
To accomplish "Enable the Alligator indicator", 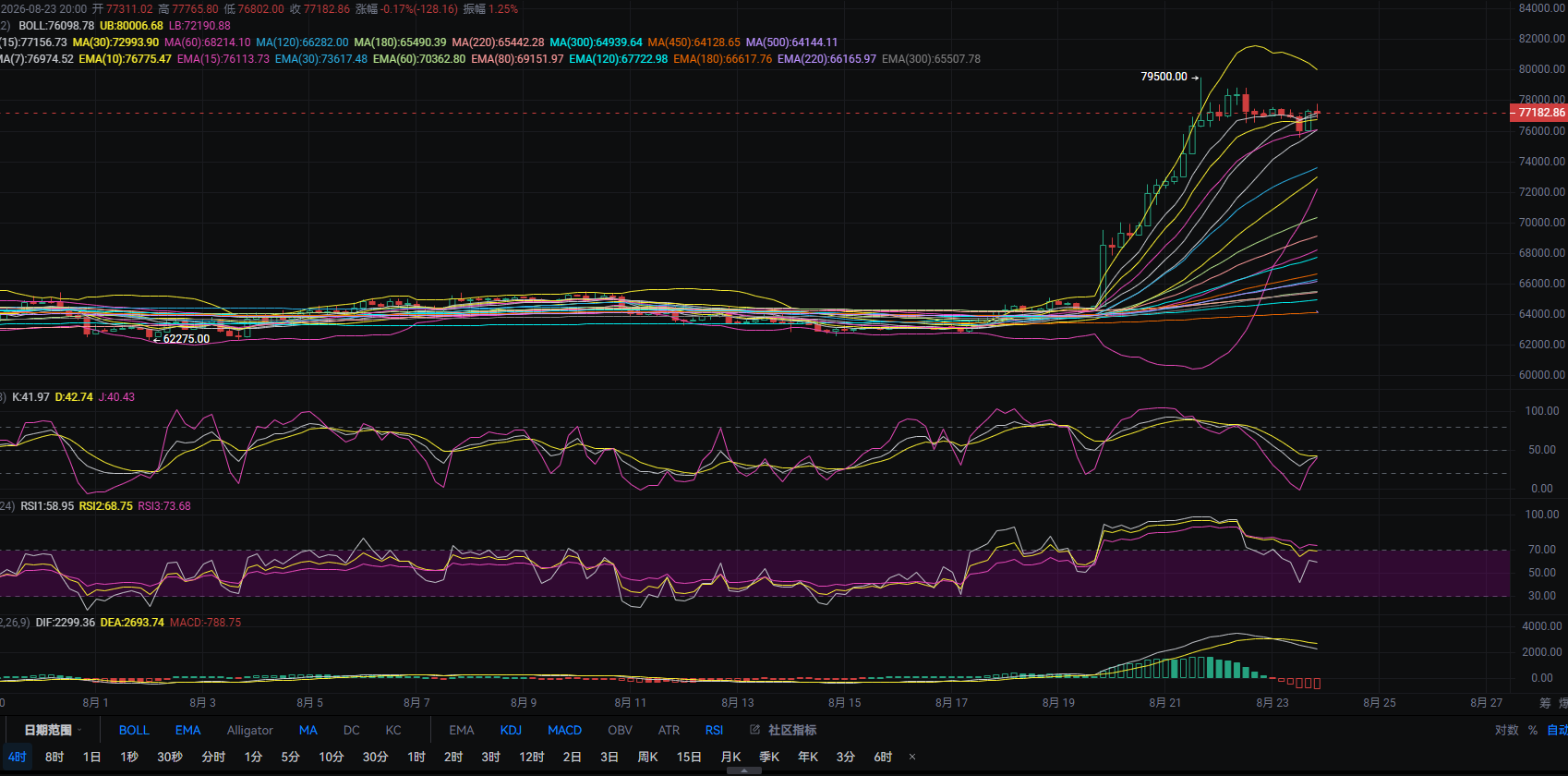I will tap(249, 730).
